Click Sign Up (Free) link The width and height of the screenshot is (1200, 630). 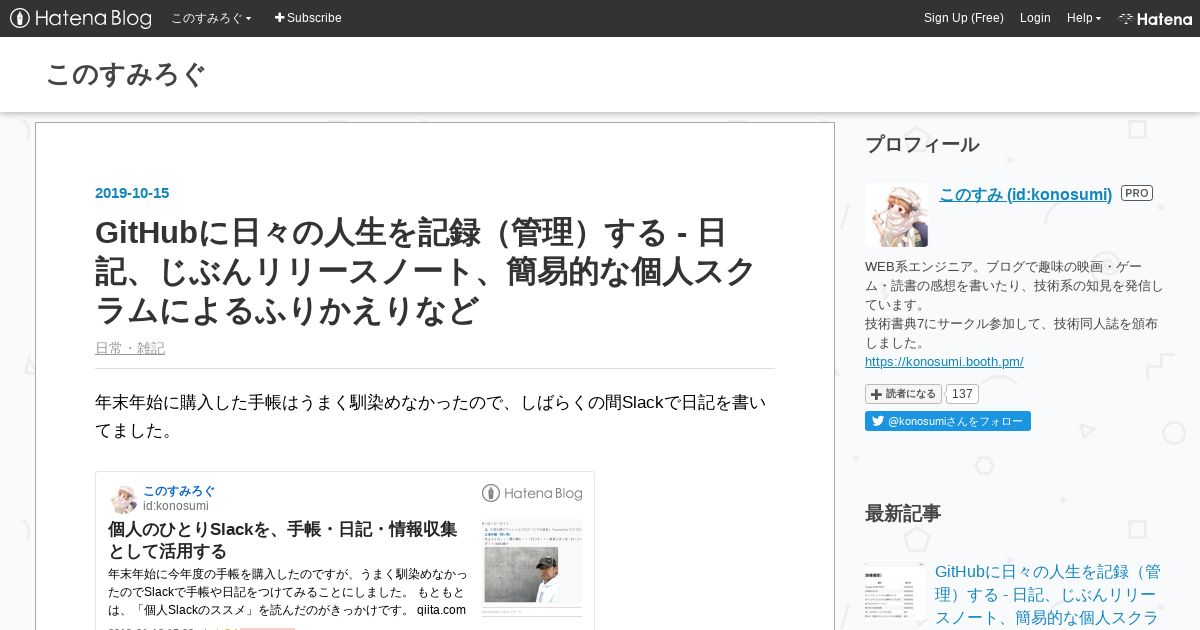coord(964,18)
